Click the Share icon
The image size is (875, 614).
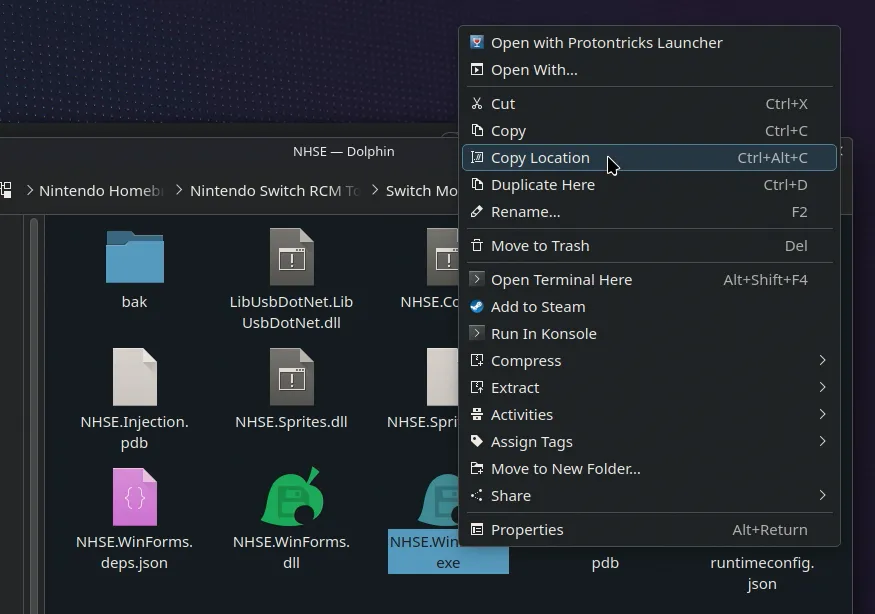click(477, 496)
